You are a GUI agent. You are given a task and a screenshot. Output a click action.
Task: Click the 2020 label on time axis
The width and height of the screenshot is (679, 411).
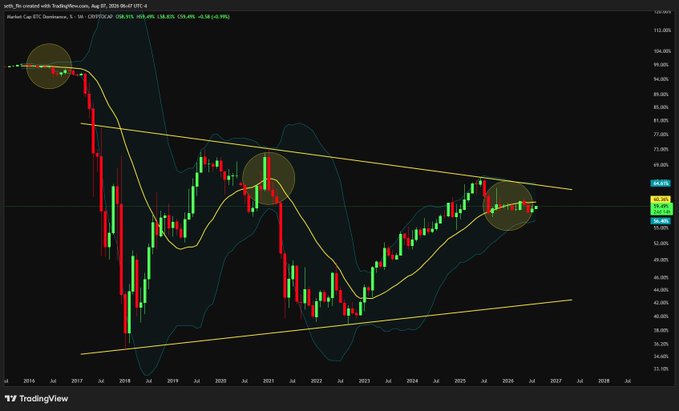point(220,381)
